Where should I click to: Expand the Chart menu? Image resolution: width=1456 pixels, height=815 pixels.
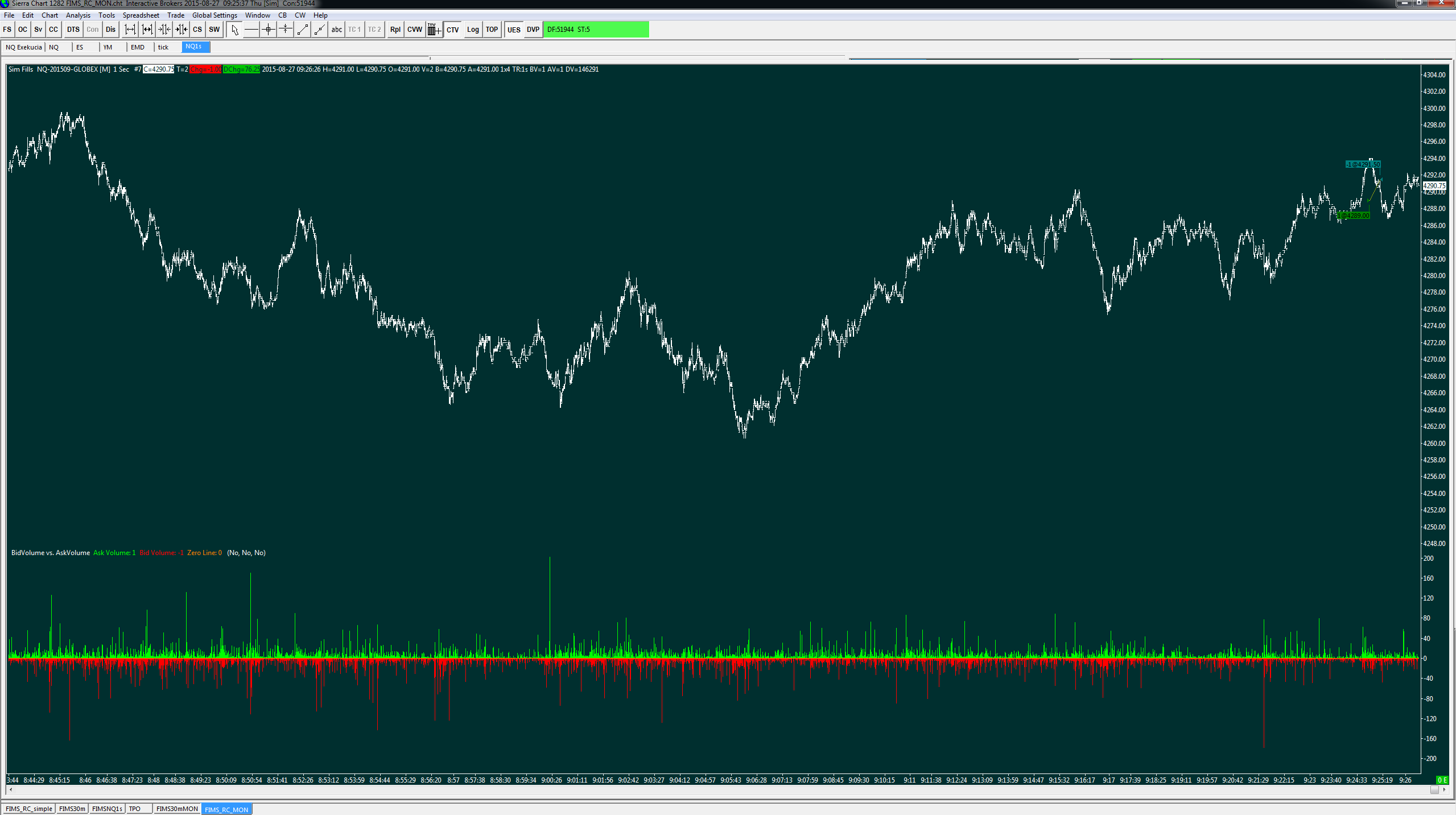click(x=50, y=15)
